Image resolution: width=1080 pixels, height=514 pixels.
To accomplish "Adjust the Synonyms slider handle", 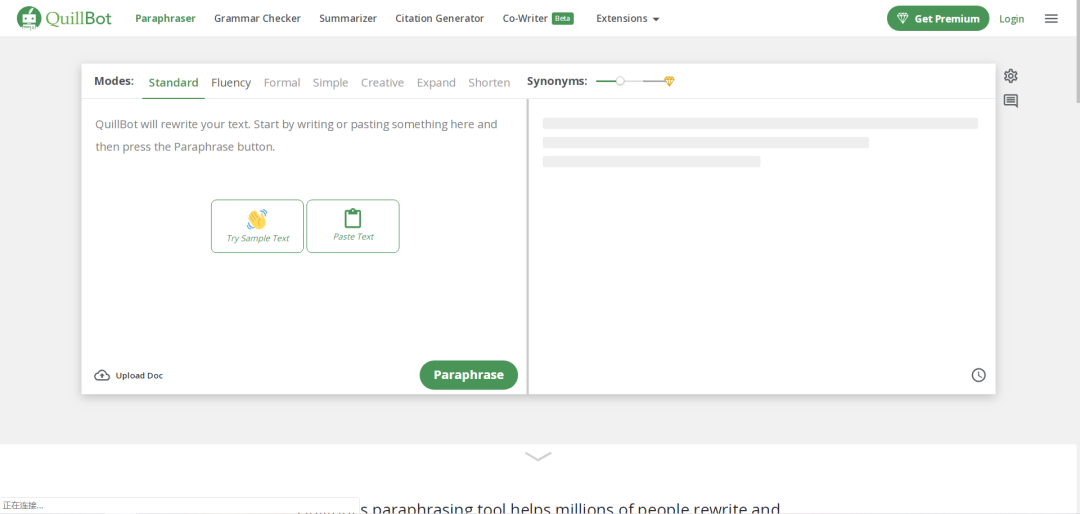I will click(x=620, y=81).
